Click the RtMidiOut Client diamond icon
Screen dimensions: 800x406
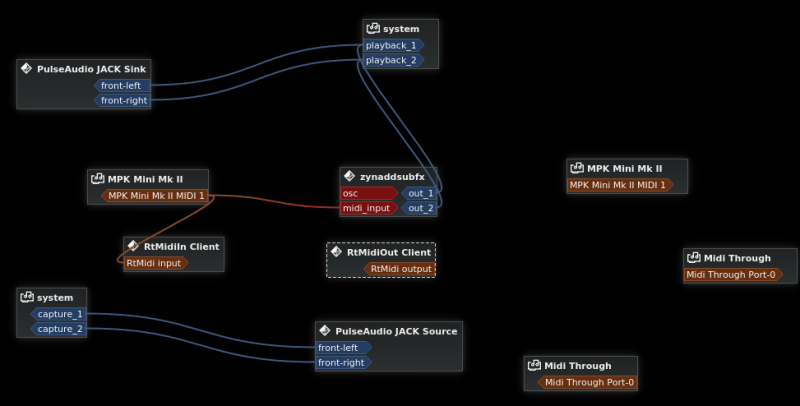336,251
